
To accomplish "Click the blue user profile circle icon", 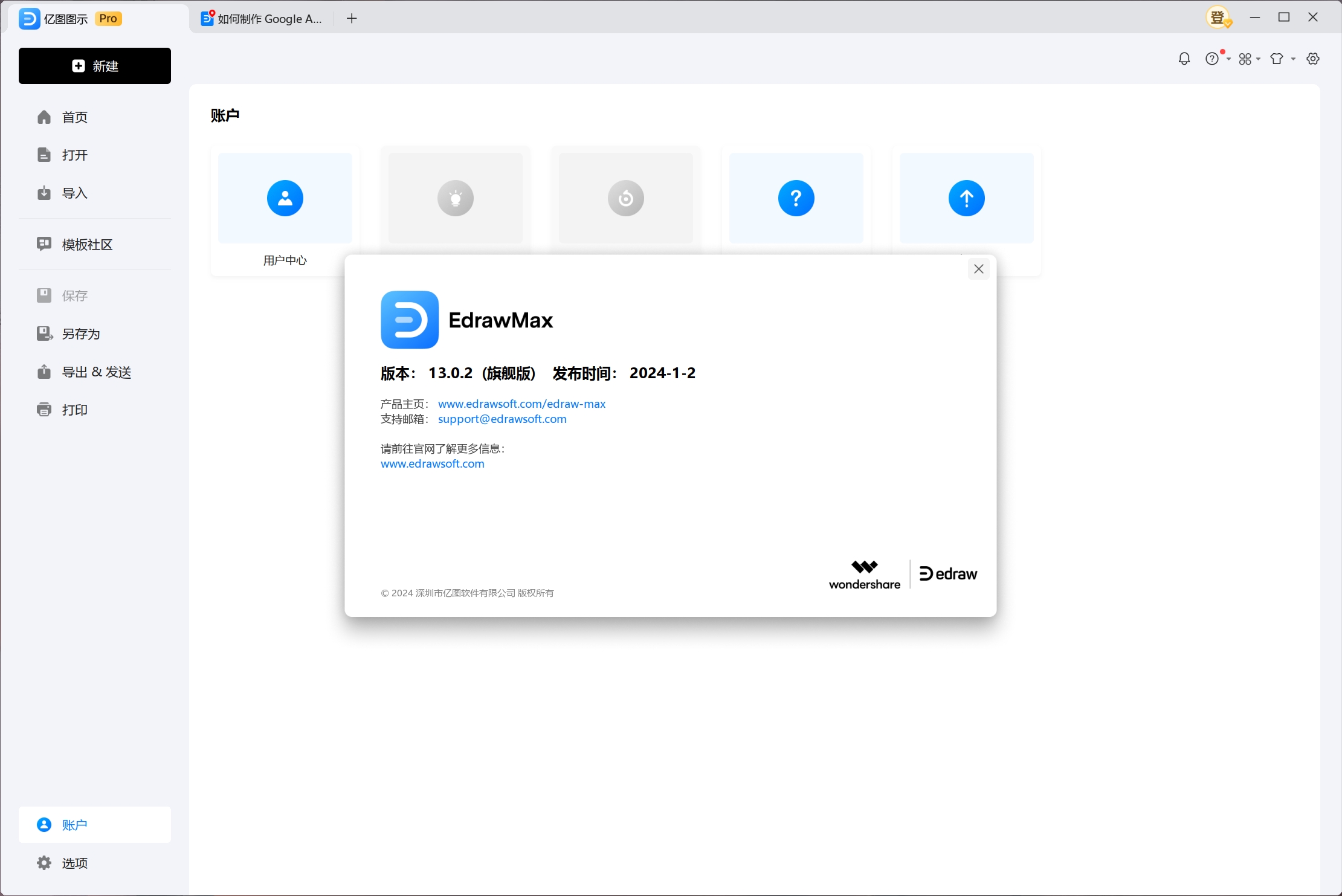I will (285, 198).
